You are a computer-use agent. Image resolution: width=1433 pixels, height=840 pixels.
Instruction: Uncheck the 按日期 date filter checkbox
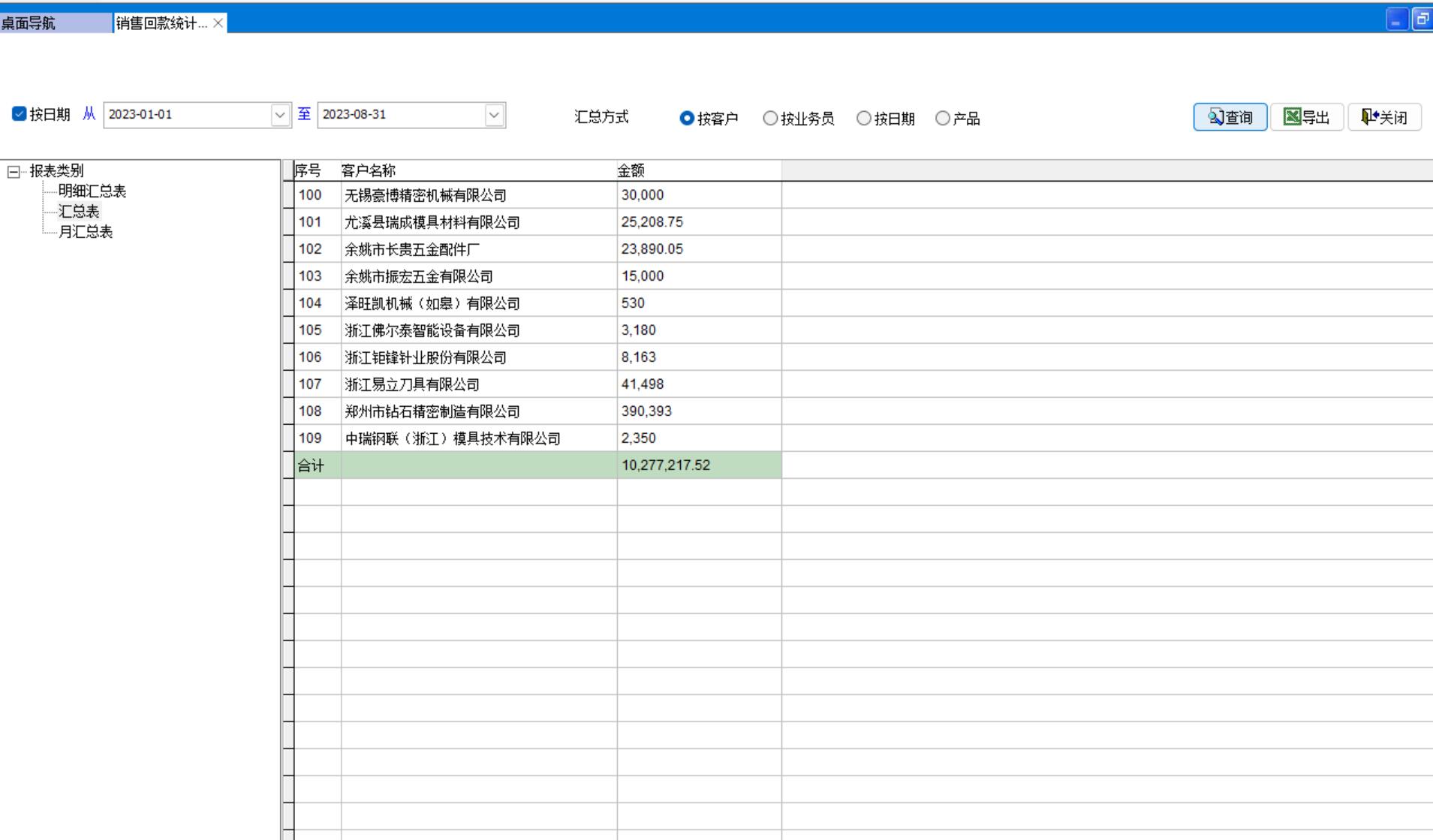(x=20, y=114)
